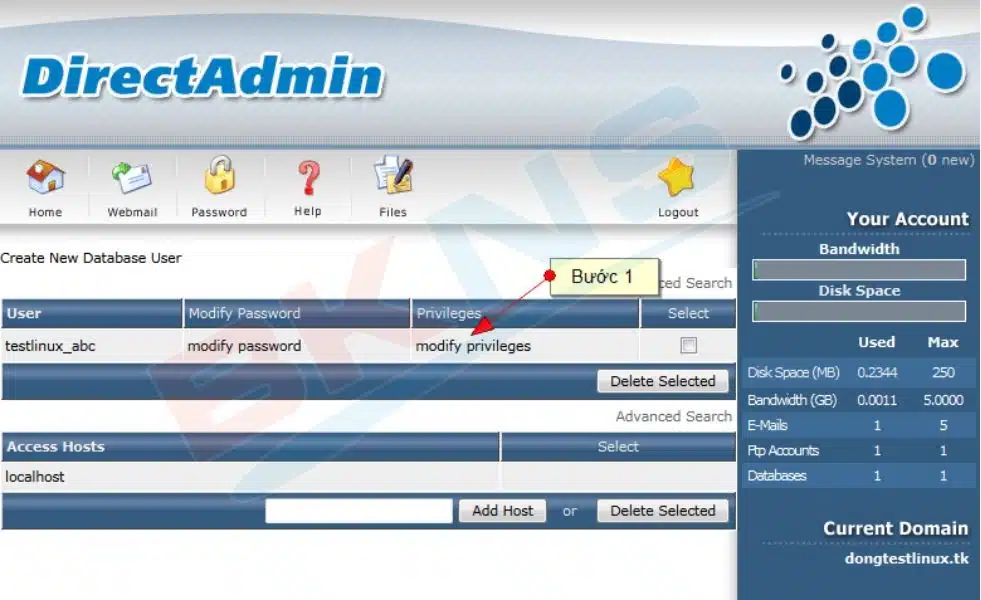Sort by the User column header
The image size is (981, 600).
click(x=24, y=313)
